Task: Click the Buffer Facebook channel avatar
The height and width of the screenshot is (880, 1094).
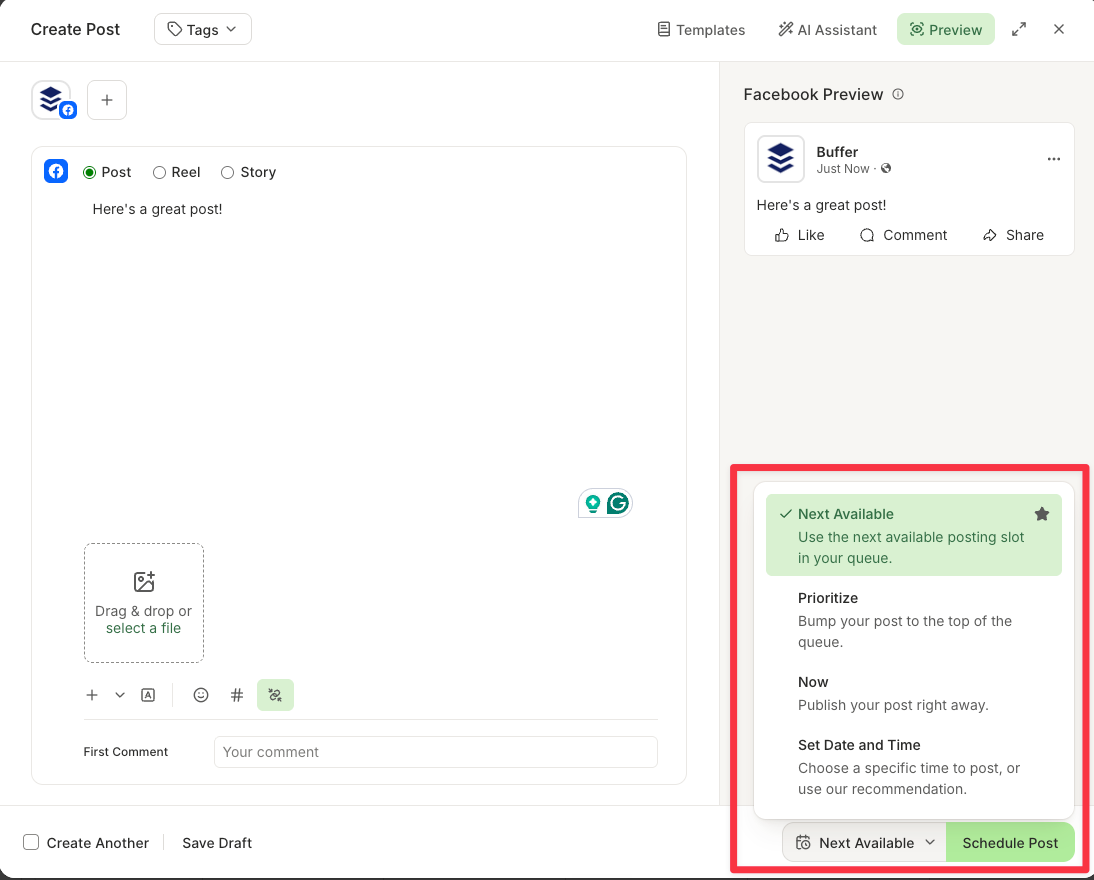Action: pos(54,100)
